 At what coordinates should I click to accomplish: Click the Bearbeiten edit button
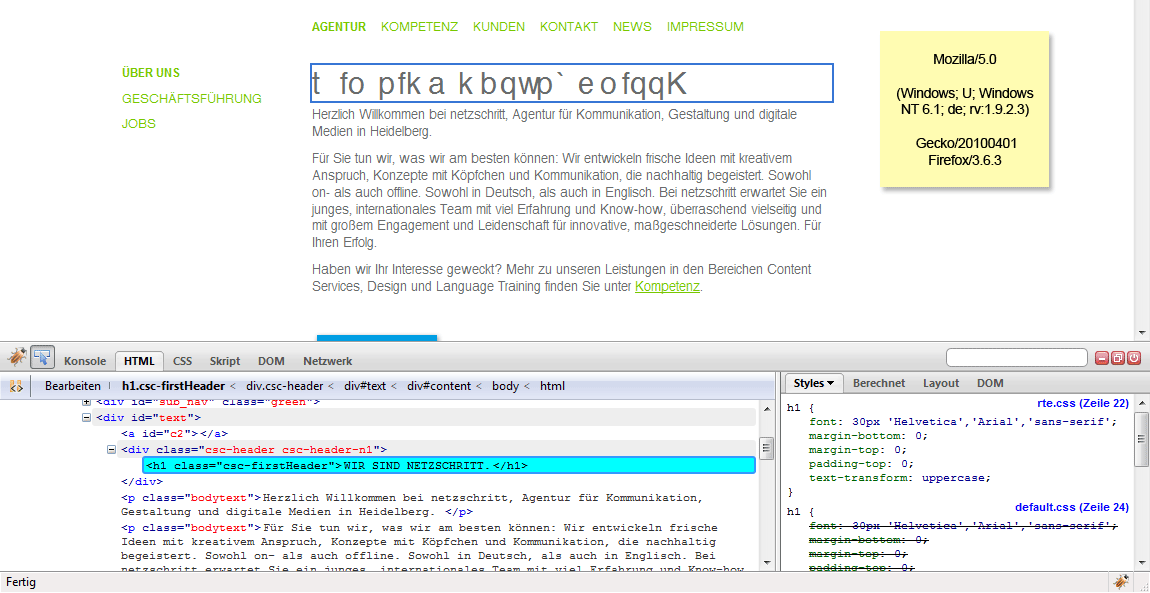tap(72, 386)
